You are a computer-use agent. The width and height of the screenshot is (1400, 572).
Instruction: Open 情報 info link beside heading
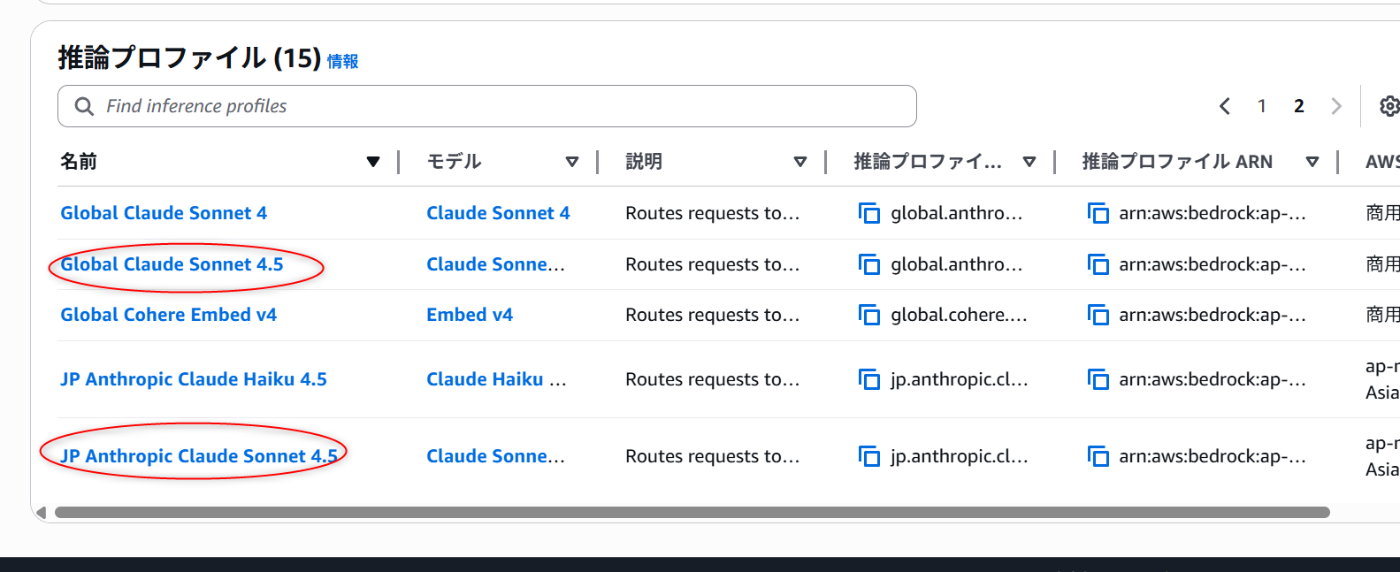coord(342,62)
